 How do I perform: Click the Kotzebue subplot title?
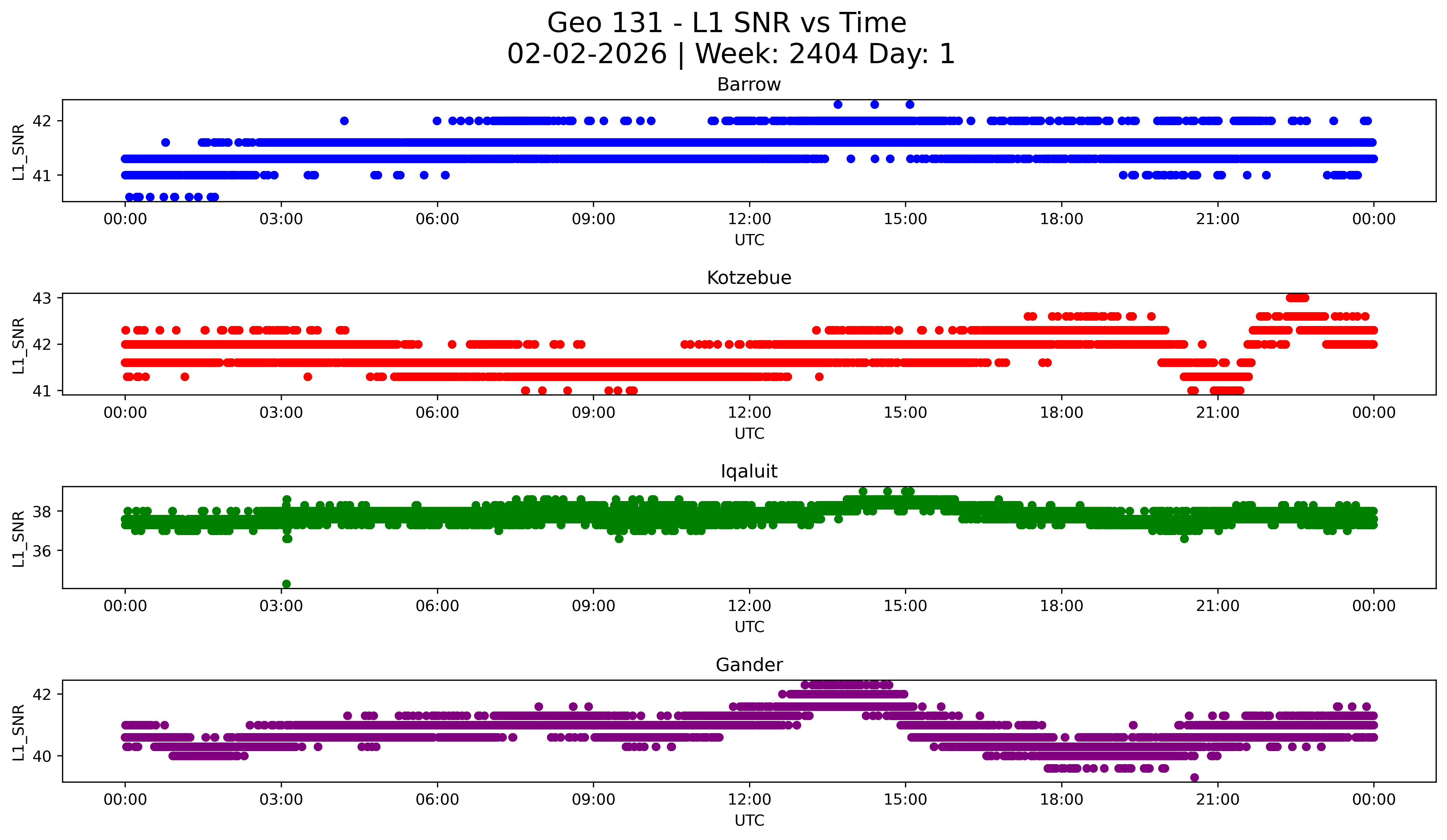(749, 278)
